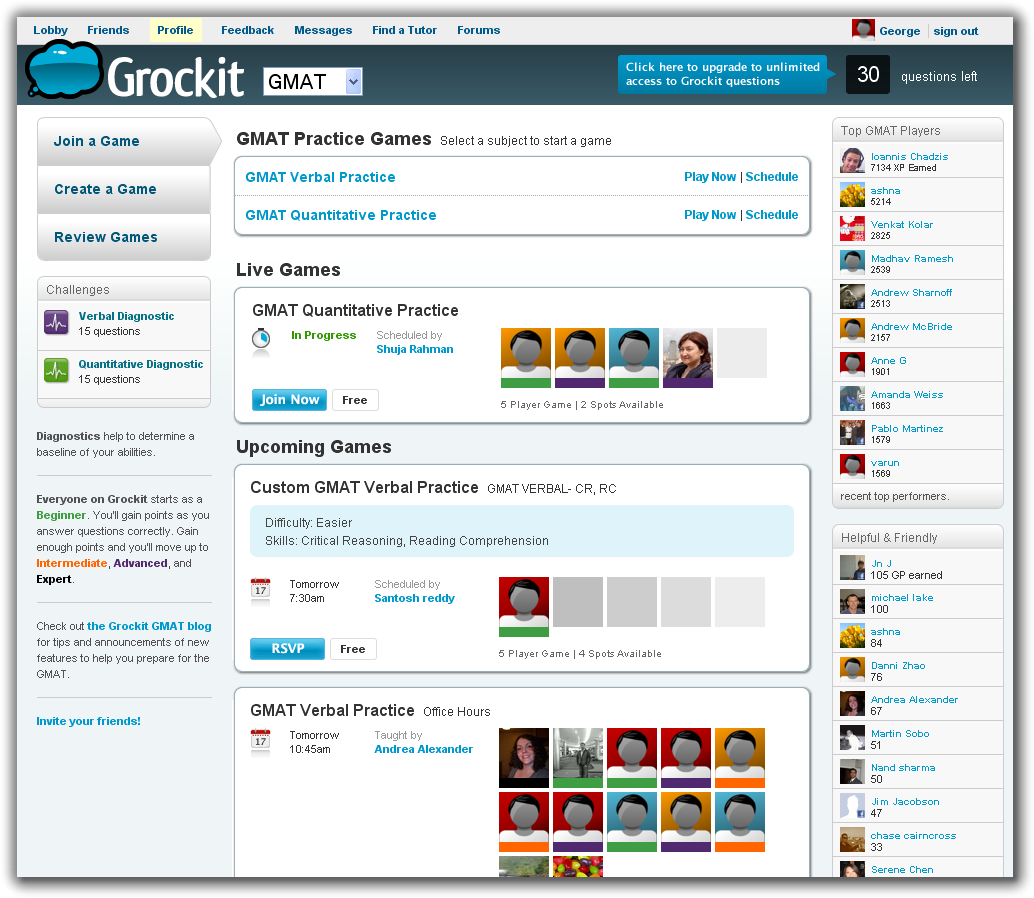Click George's avatar in the top bar
The height and width of the screenshot is (898, 1034).
[863, 30]
